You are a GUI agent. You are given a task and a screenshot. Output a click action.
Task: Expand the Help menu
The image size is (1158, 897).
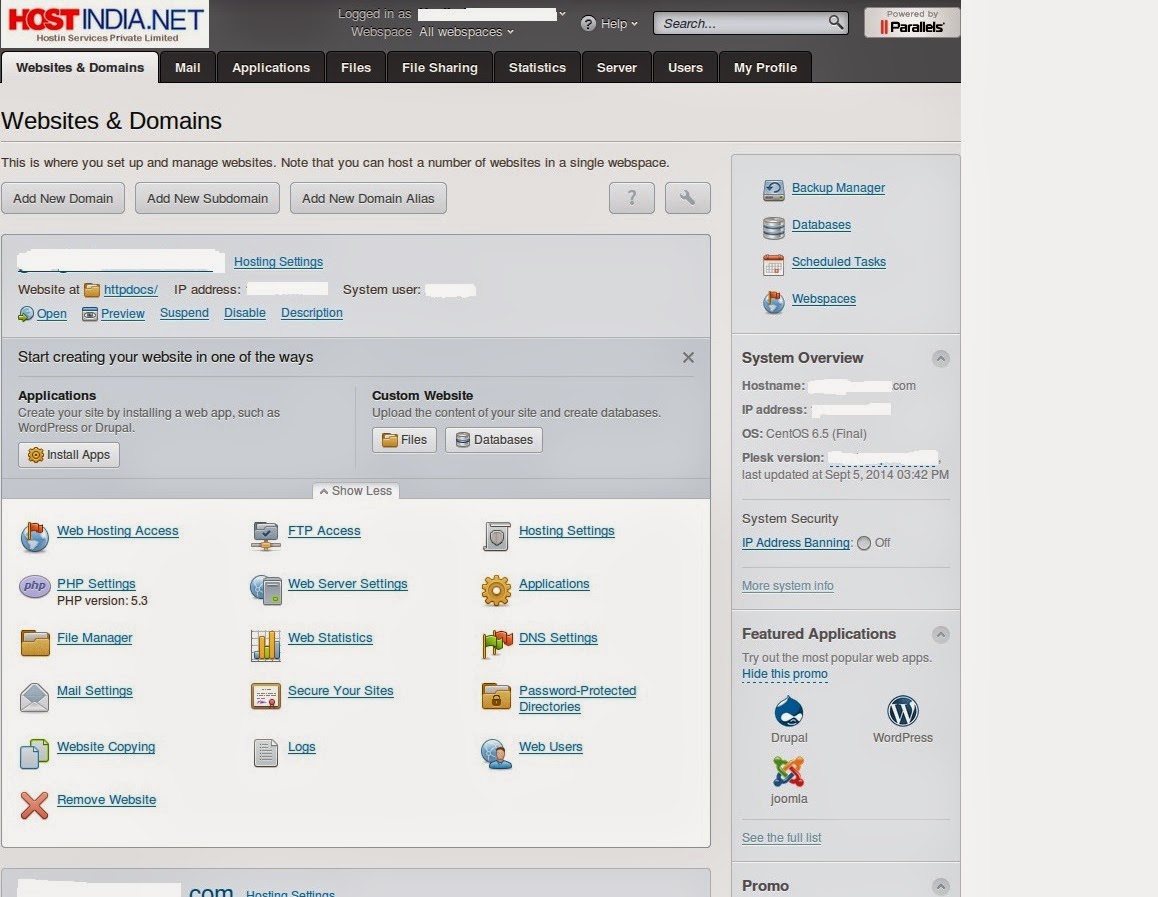coord(610,23)
